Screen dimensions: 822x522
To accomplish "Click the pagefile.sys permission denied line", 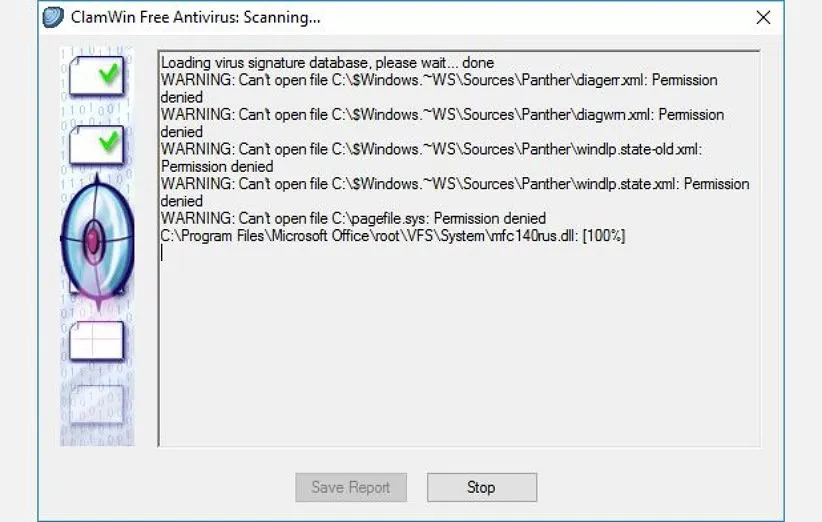I will coord(353,218).
